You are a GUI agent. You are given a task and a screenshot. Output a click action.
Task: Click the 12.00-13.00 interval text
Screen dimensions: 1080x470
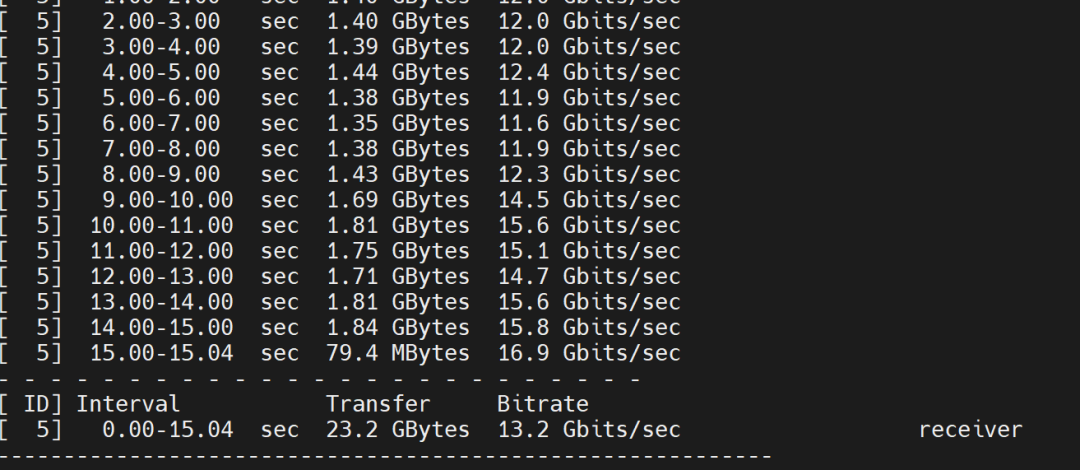(x=162, y=276)
